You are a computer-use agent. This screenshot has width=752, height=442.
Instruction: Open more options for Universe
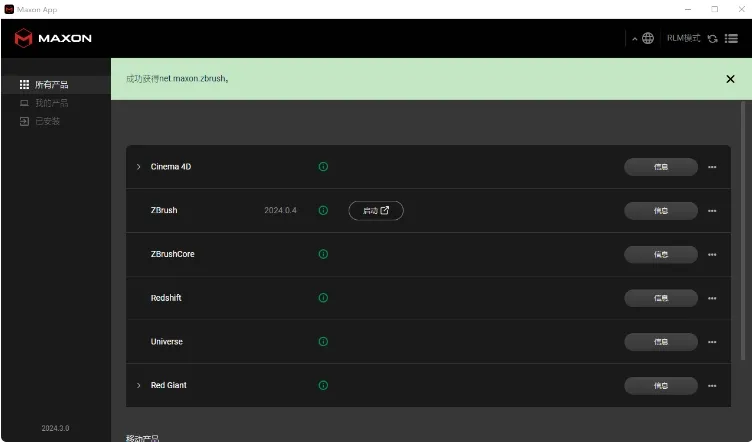712,342
